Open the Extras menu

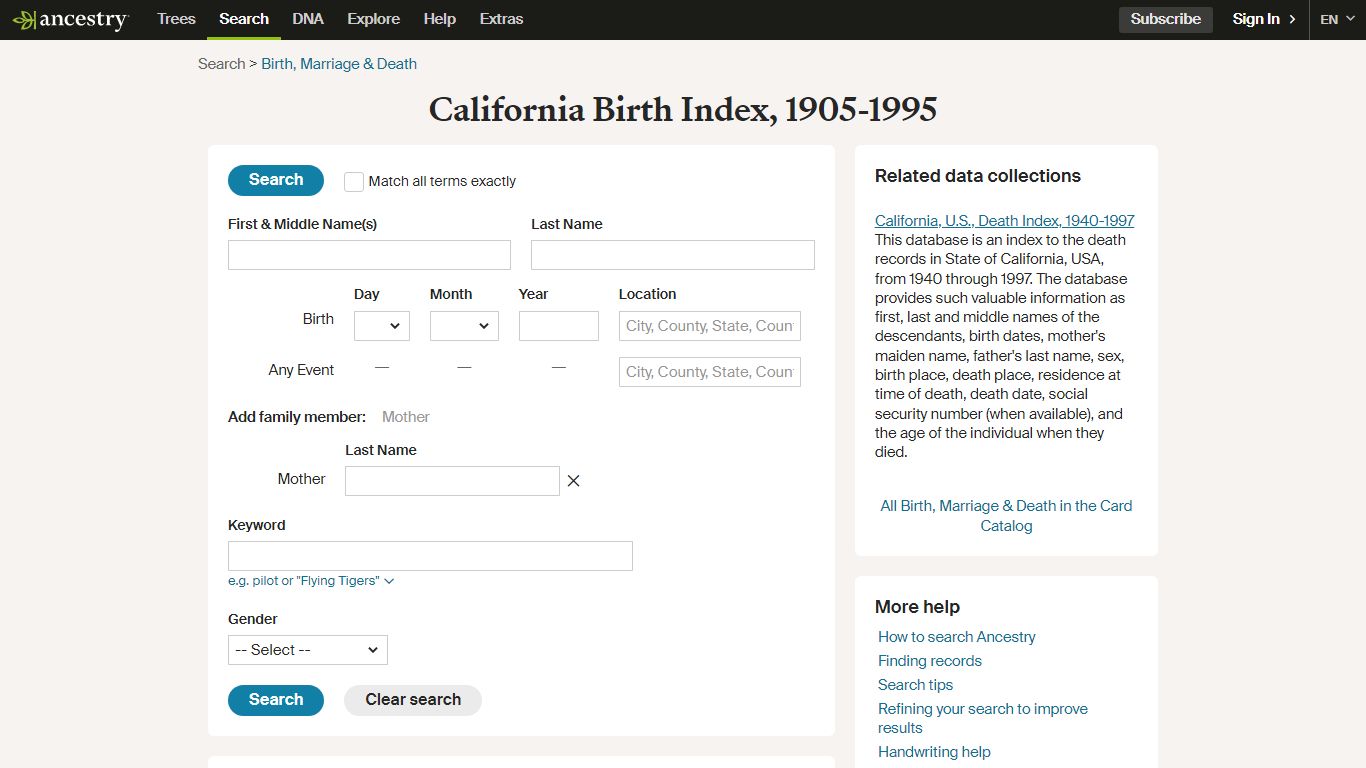click(501, 19)
